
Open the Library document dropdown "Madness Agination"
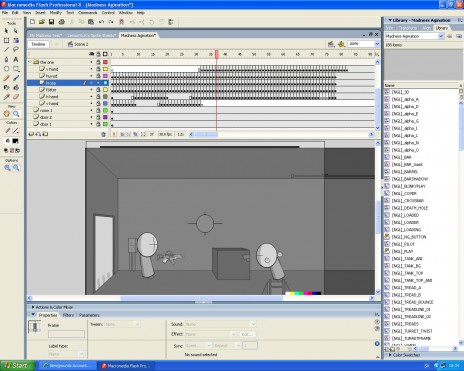[441, 36]
